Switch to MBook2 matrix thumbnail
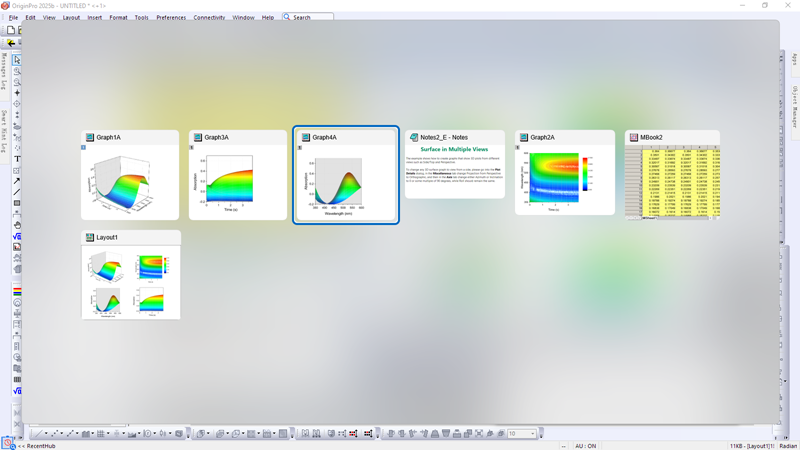 (x=672, y=175)
